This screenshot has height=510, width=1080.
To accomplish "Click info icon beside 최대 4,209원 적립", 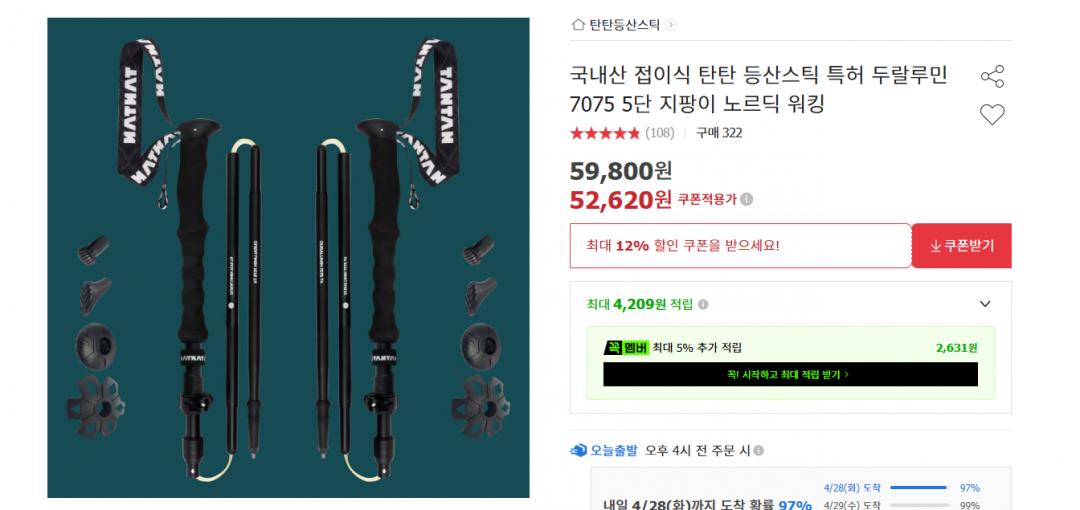I will [x=703, y=305].
